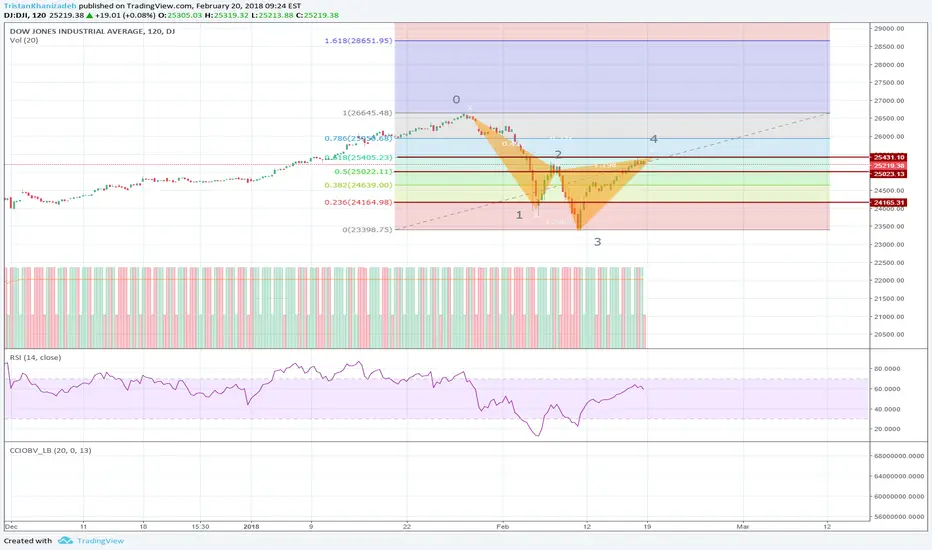The width and height of the screenshot is (932, 550).
Task: Click the RSI 80.0000 scale label
Action: pyautogui.click(x=887, y=369)
